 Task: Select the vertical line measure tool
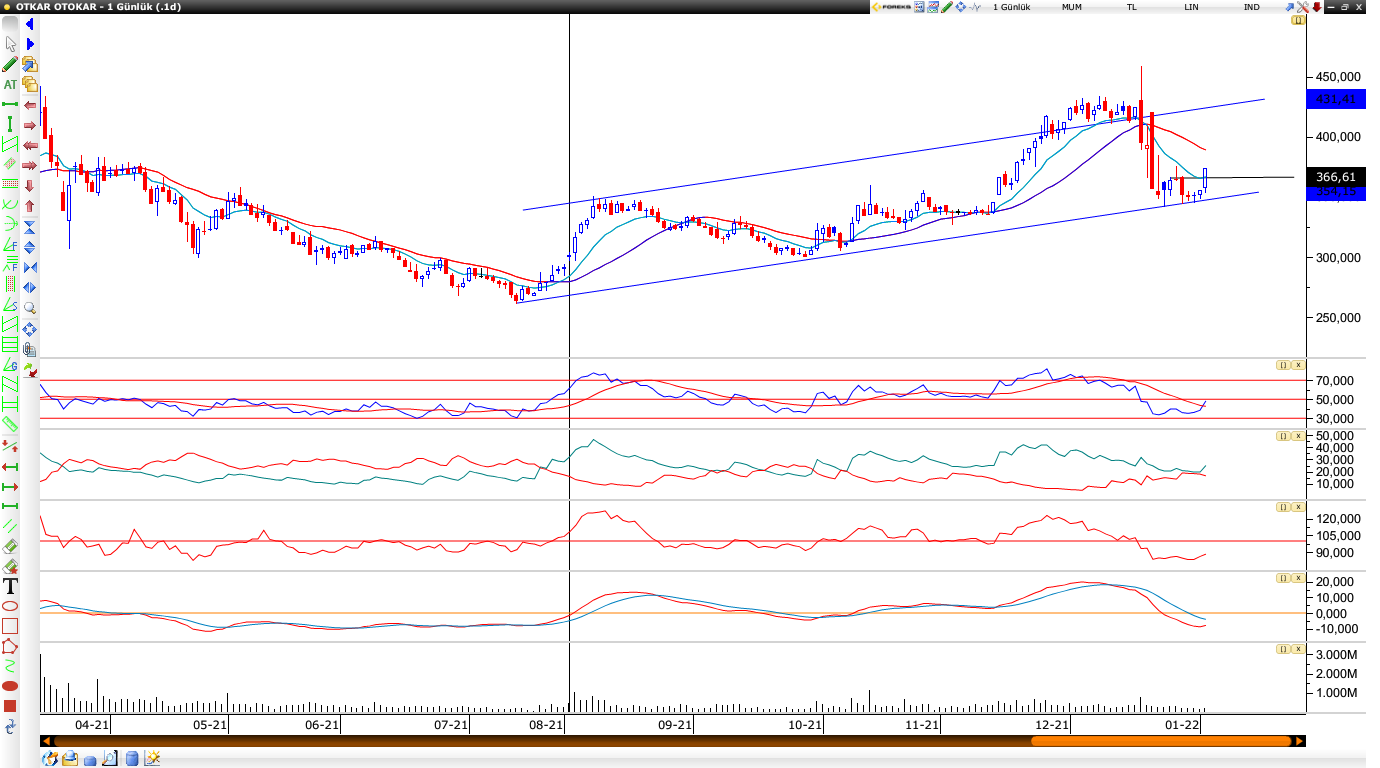click(x=10, y=123)
